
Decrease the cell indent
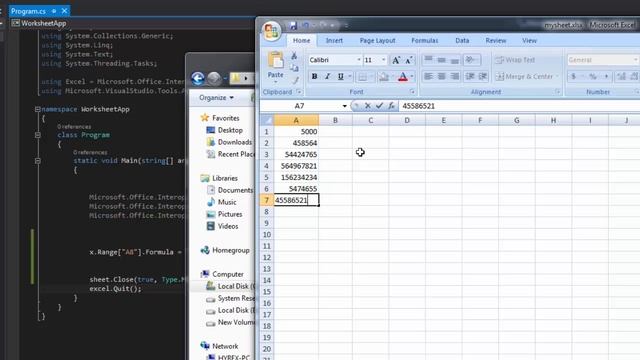pyautogui.click(x=470, y=76)
